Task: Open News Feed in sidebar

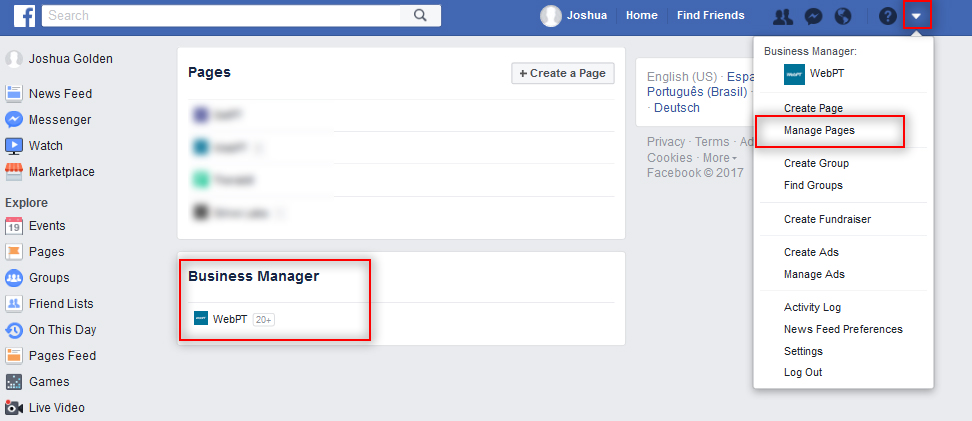Action: point(60,94)
